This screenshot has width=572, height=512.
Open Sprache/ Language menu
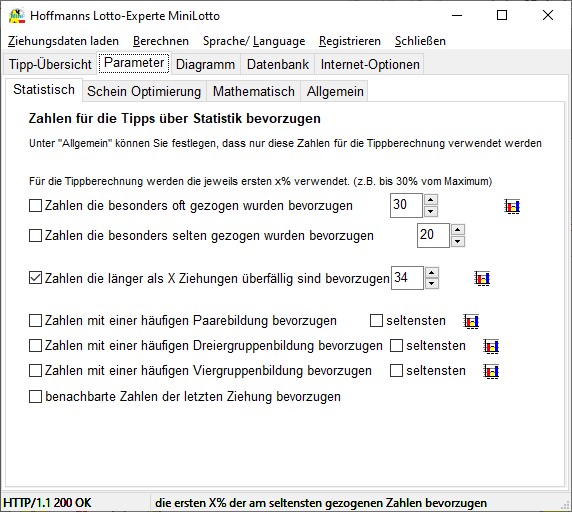click(x=254, y=41)
